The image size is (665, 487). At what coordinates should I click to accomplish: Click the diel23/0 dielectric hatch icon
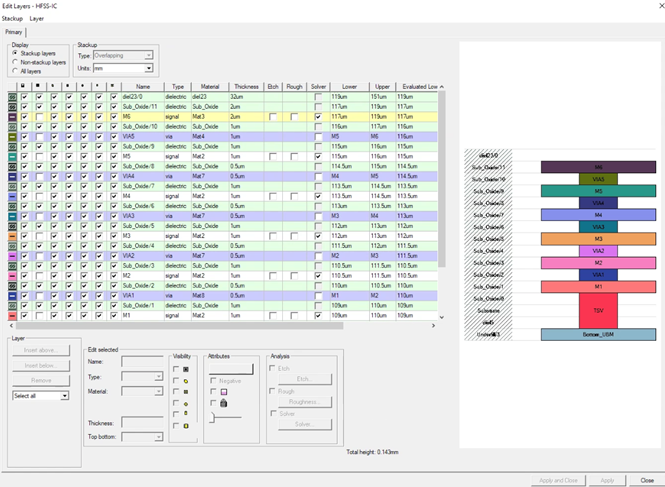[x=11, y=97]
